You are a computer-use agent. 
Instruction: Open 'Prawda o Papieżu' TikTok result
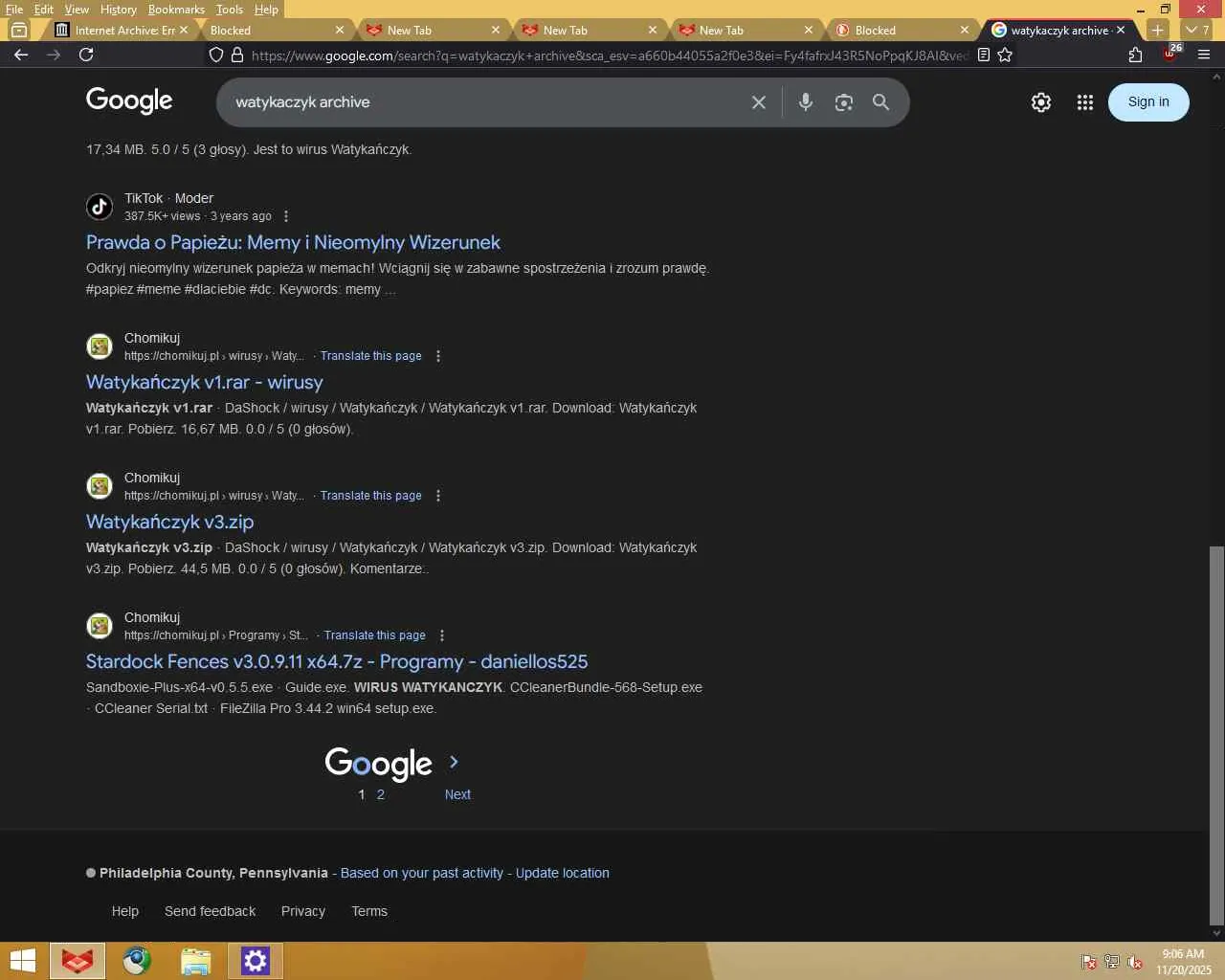293,243
